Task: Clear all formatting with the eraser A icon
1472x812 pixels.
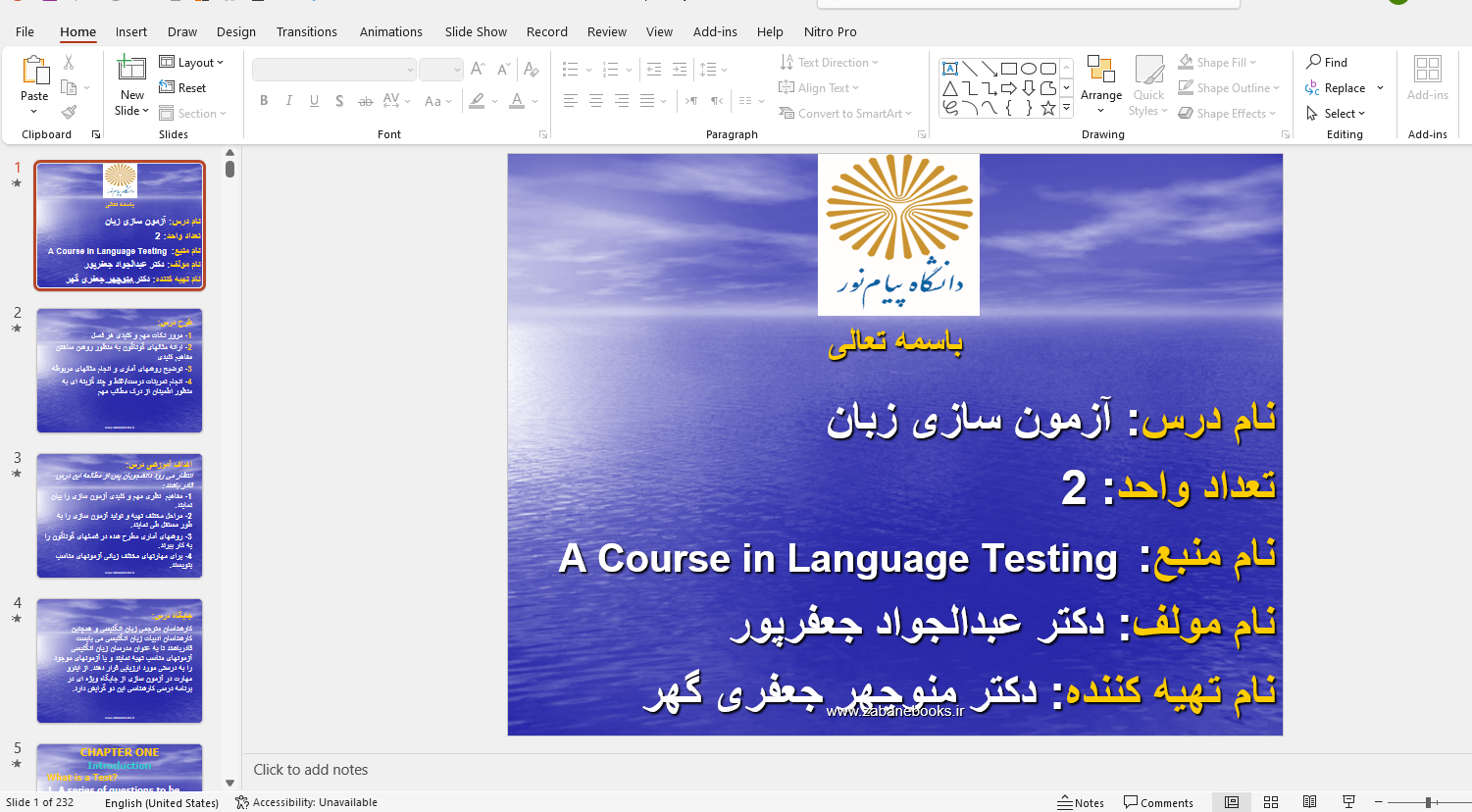Action: [531, 69]
